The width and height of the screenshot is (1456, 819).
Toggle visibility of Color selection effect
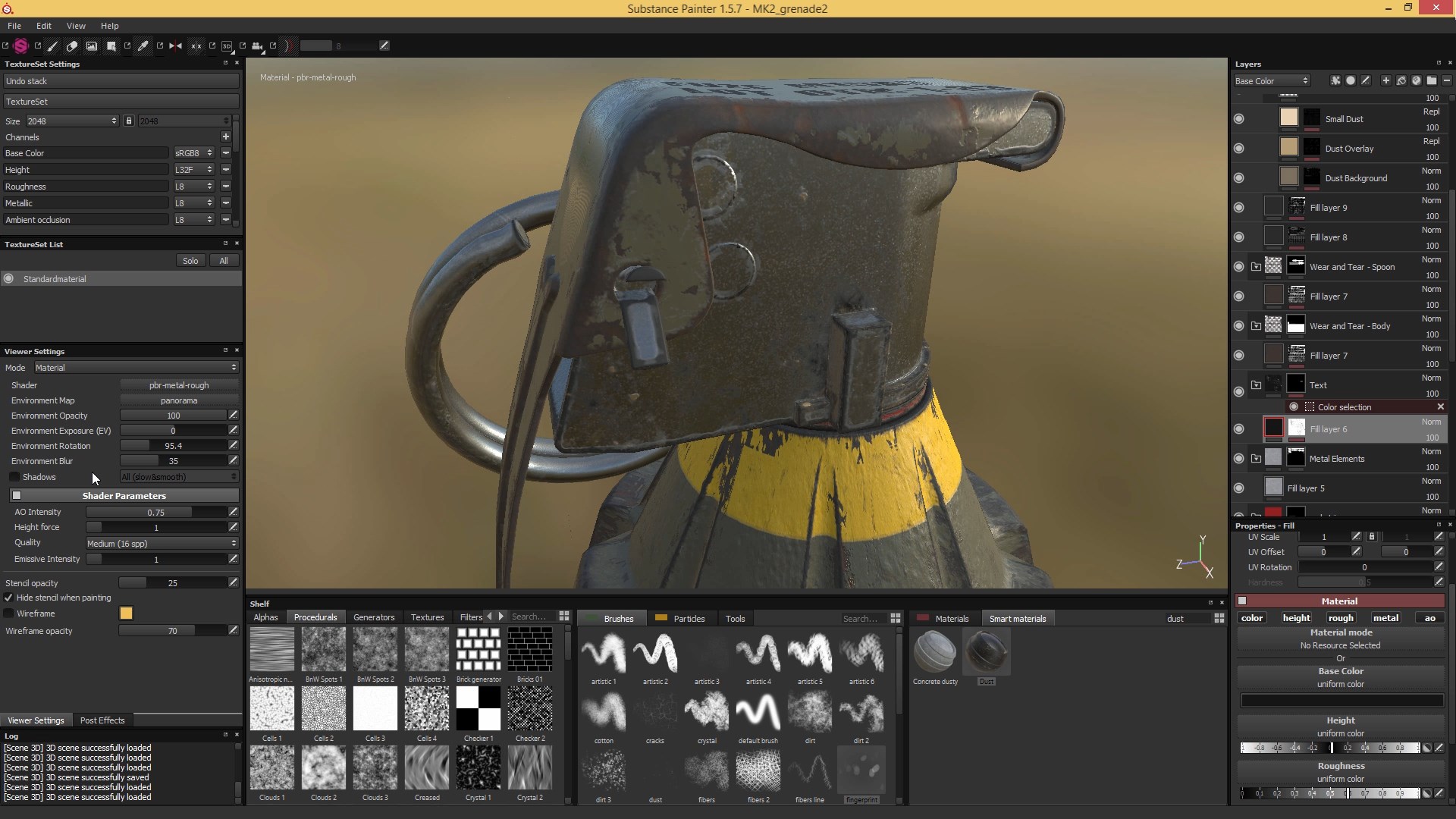pyautogui.click(x=1294, y=407)
